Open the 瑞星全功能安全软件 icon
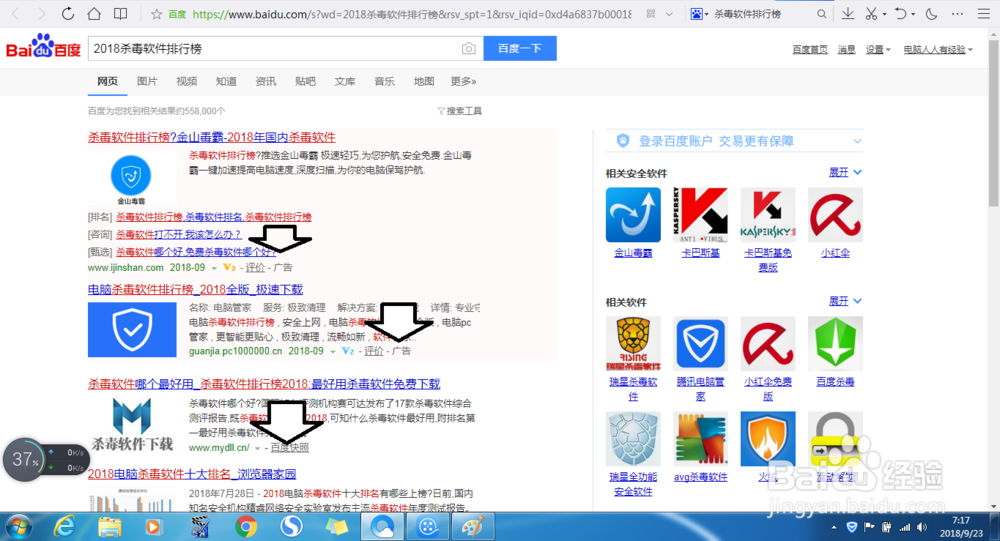 pos(633,439)
